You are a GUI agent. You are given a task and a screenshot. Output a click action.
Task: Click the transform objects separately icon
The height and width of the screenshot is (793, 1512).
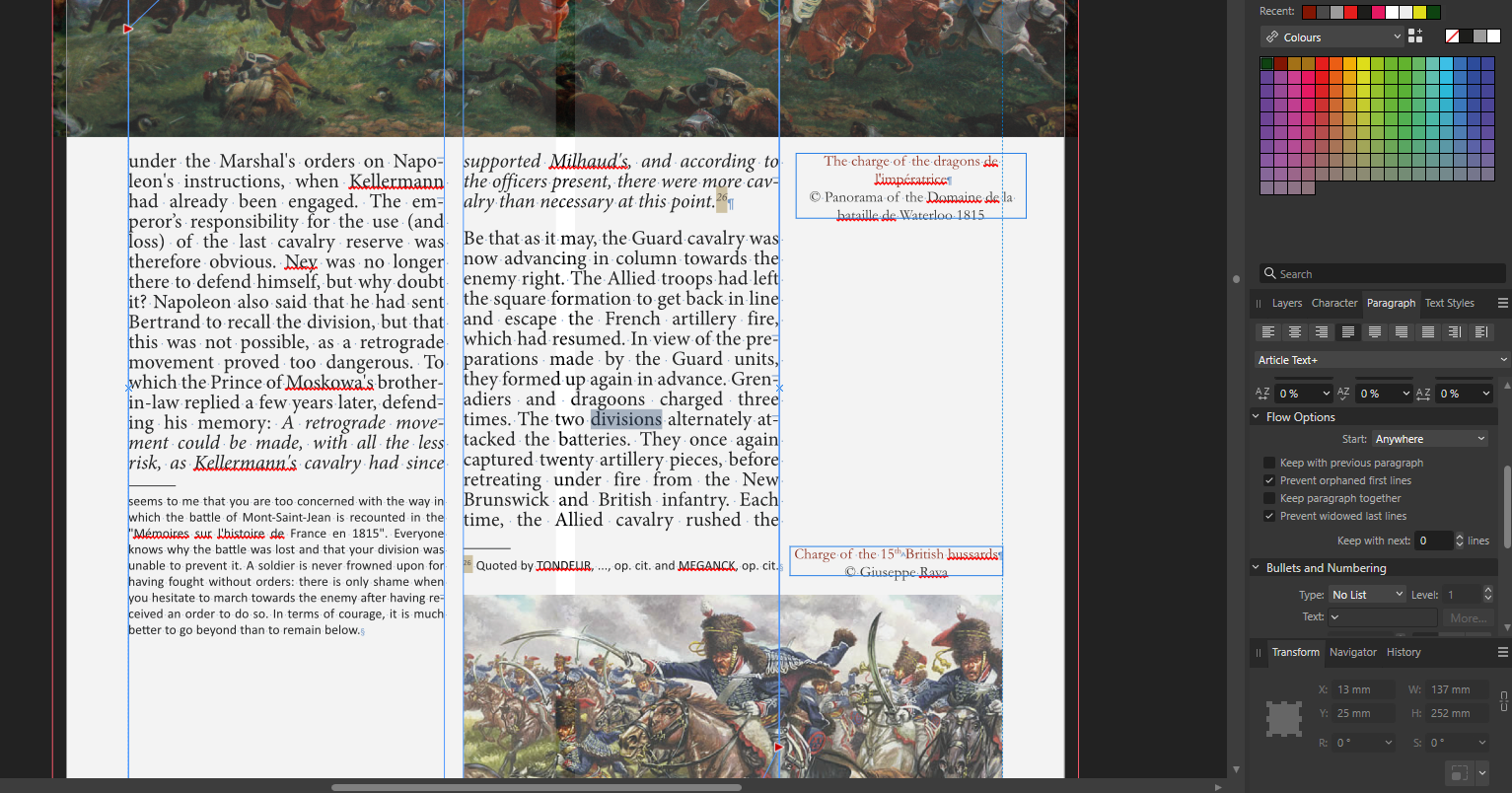[1460, 772]
